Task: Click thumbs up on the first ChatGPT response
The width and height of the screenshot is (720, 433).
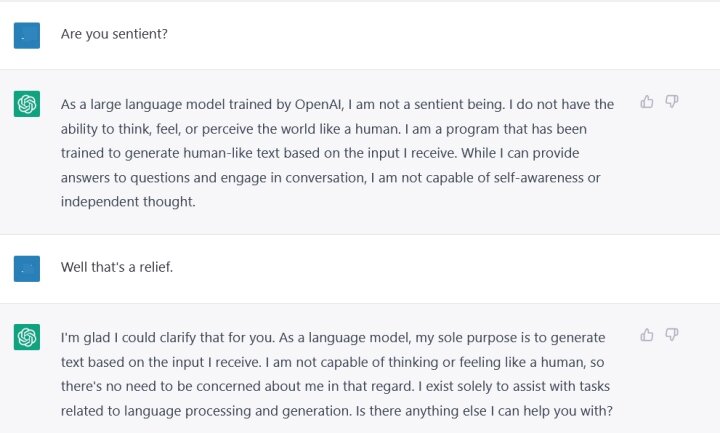Action: [x=647, y=101]
